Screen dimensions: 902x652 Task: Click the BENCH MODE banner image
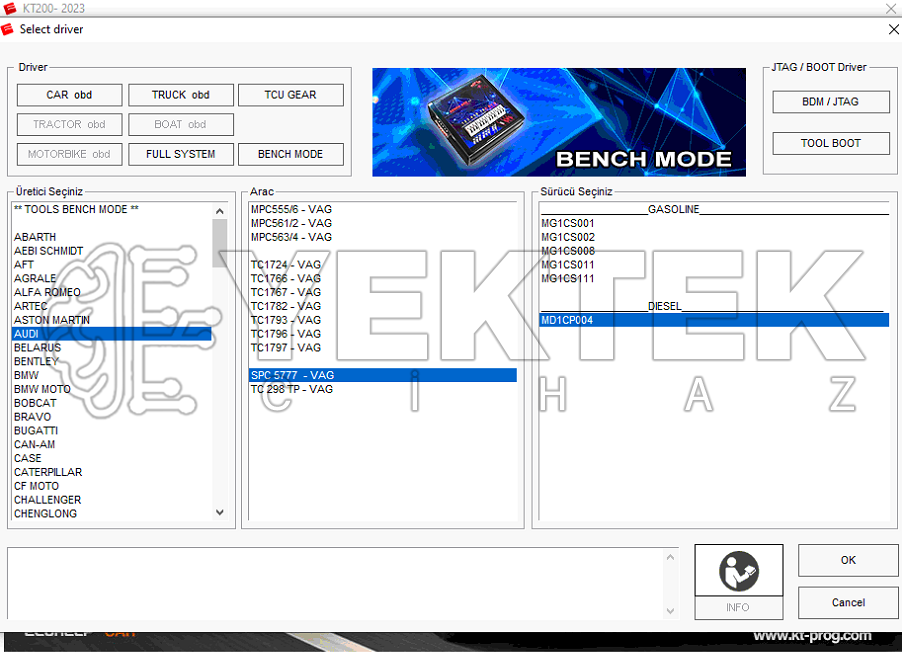[x=559, y=122]
